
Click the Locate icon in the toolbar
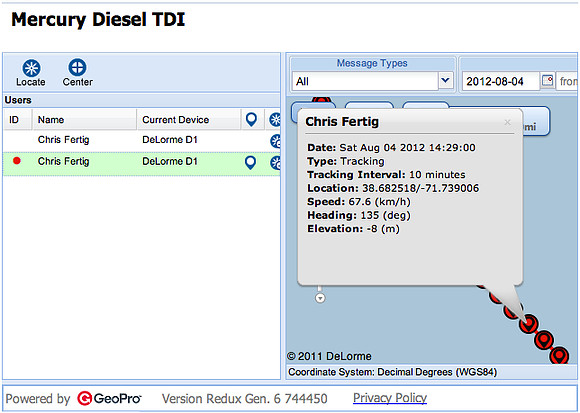tap(31, 68)
